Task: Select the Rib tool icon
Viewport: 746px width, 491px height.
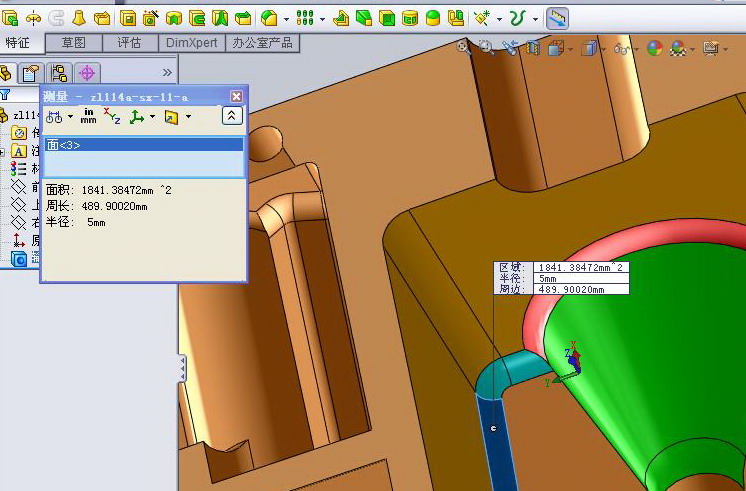Action: [341, 19]
